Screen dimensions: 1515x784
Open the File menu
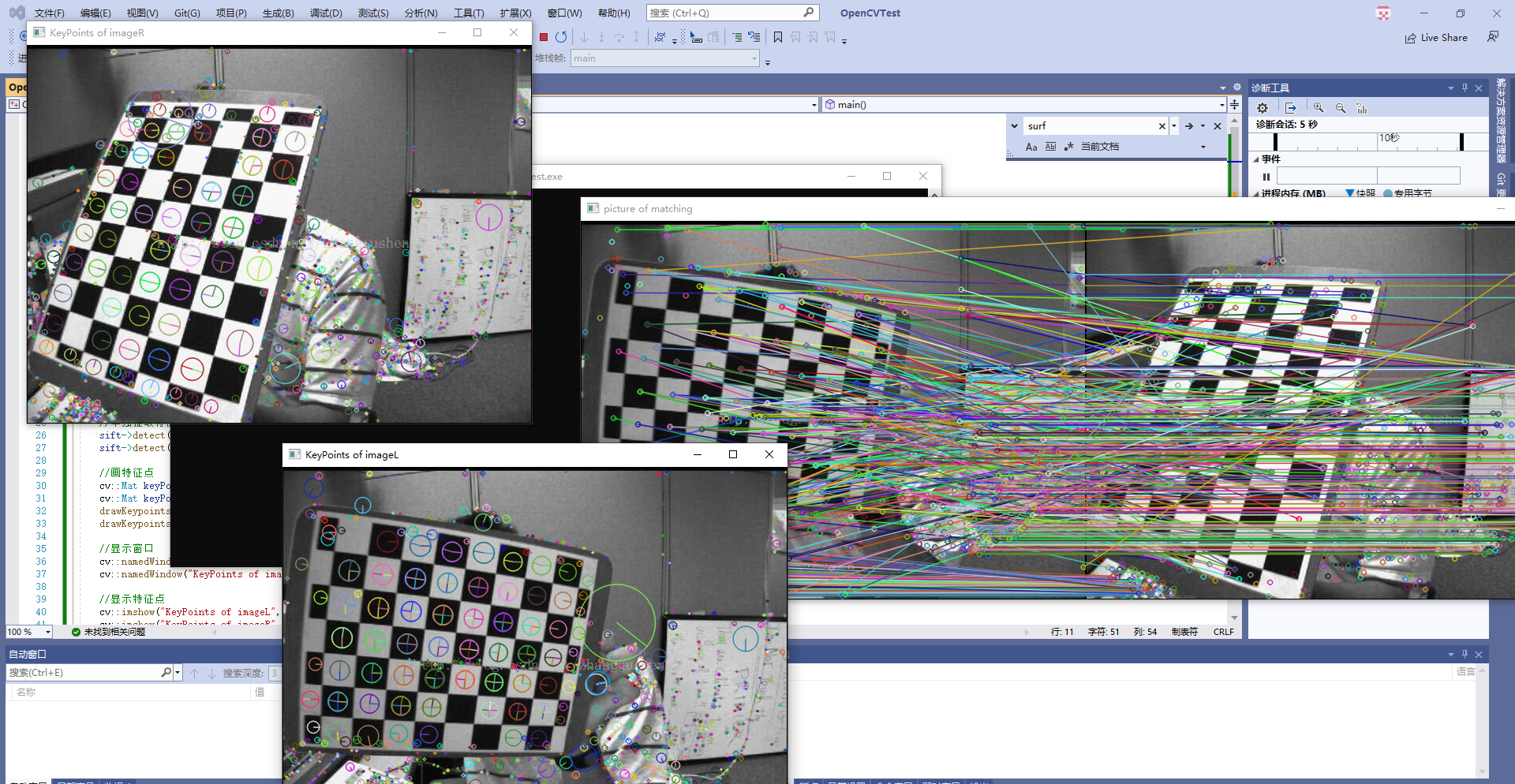(x=49, y=13)
